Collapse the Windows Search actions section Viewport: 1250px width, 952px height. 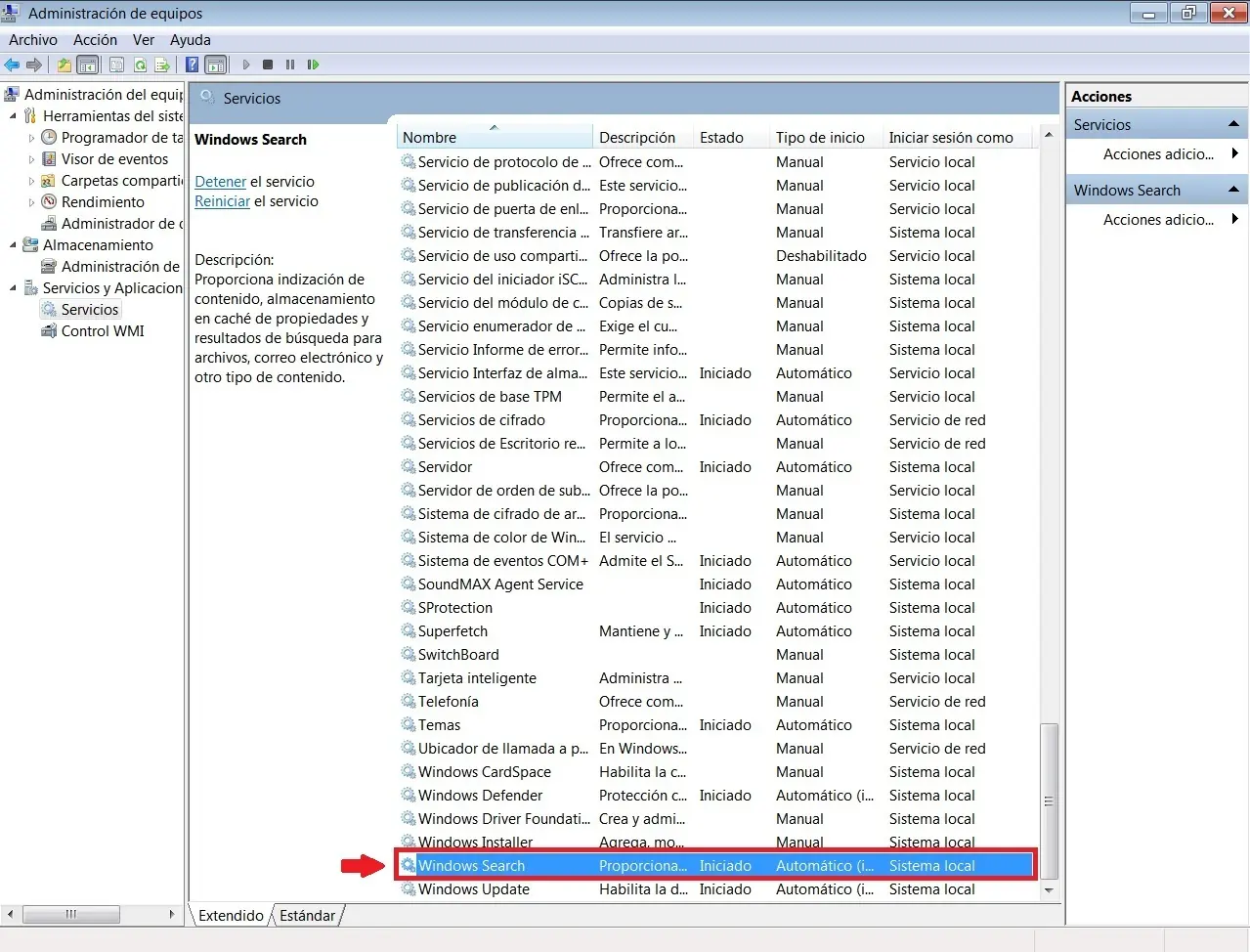(x=1233, y=190)
